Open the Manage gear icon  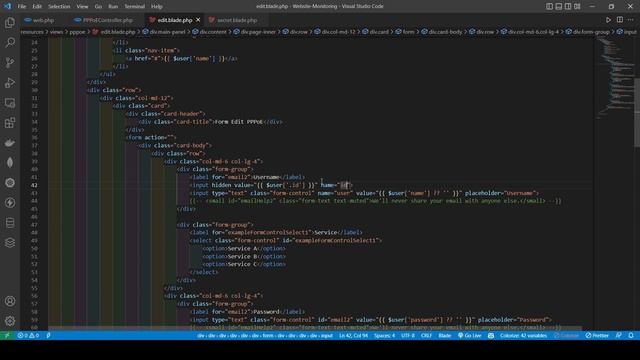10,321
